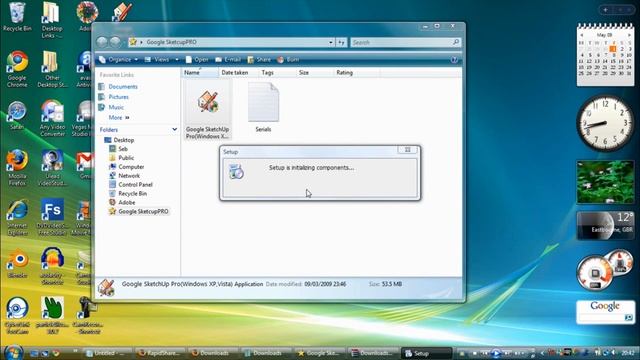
Task: Collapse the Folders pane chevron
Action: click(x=175, y=129)
